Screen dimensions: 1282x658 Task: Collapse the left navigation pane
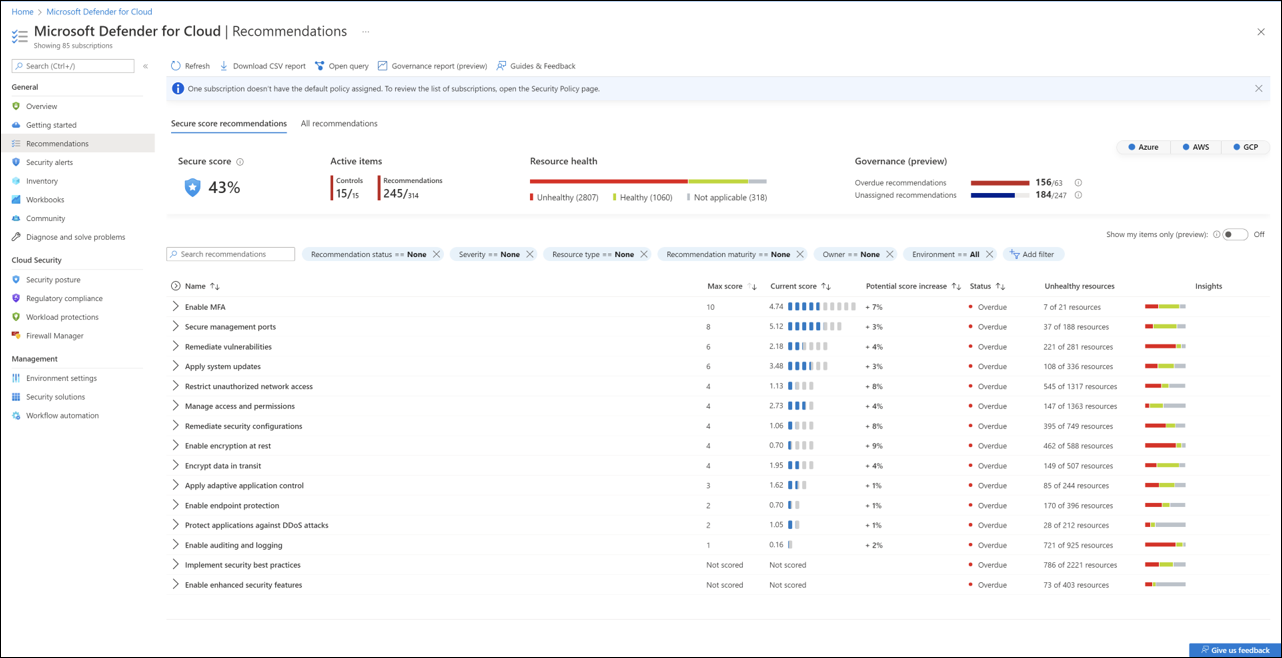click(145, 65)
